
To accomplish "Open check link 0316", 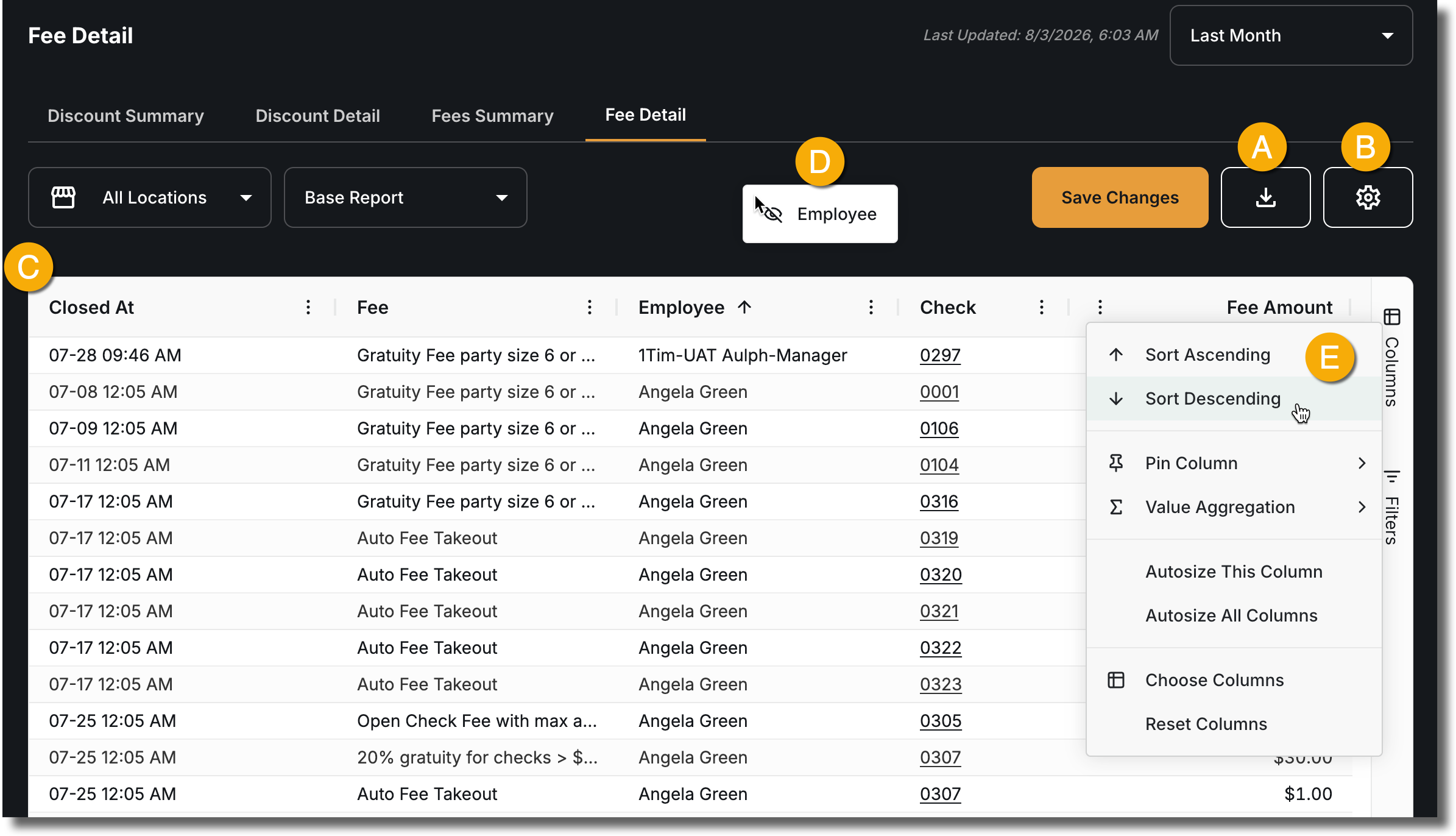I will (939, 501).
